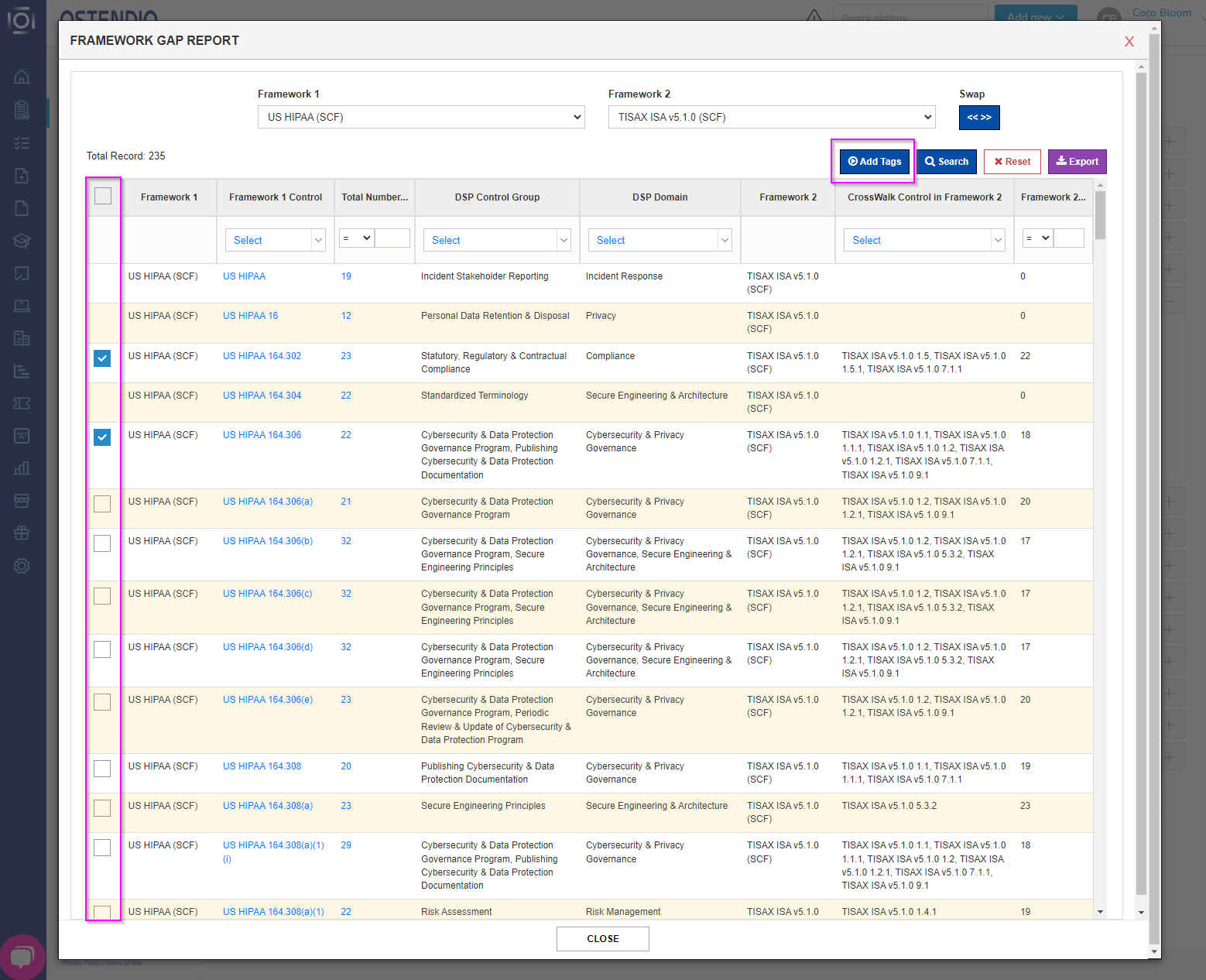Uncheck the US HIPAA 164.302 row checkbox
Screen dimensions: 1206x980
point(102,358)
